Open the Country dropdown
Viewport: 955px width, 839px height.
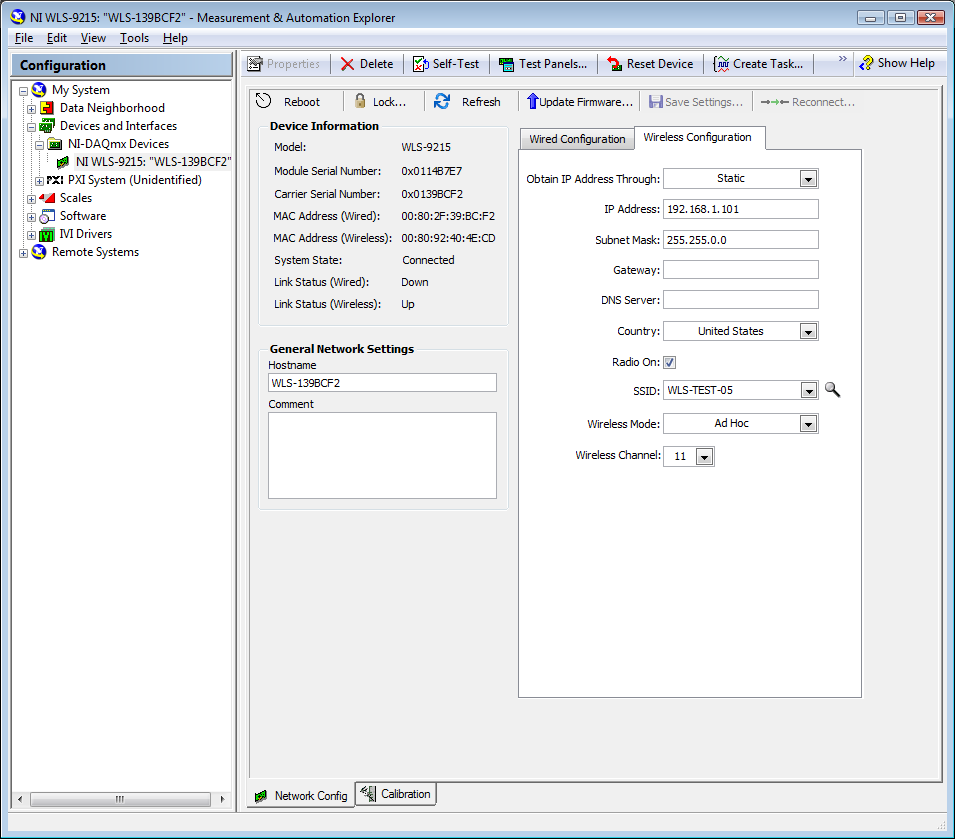809,332
